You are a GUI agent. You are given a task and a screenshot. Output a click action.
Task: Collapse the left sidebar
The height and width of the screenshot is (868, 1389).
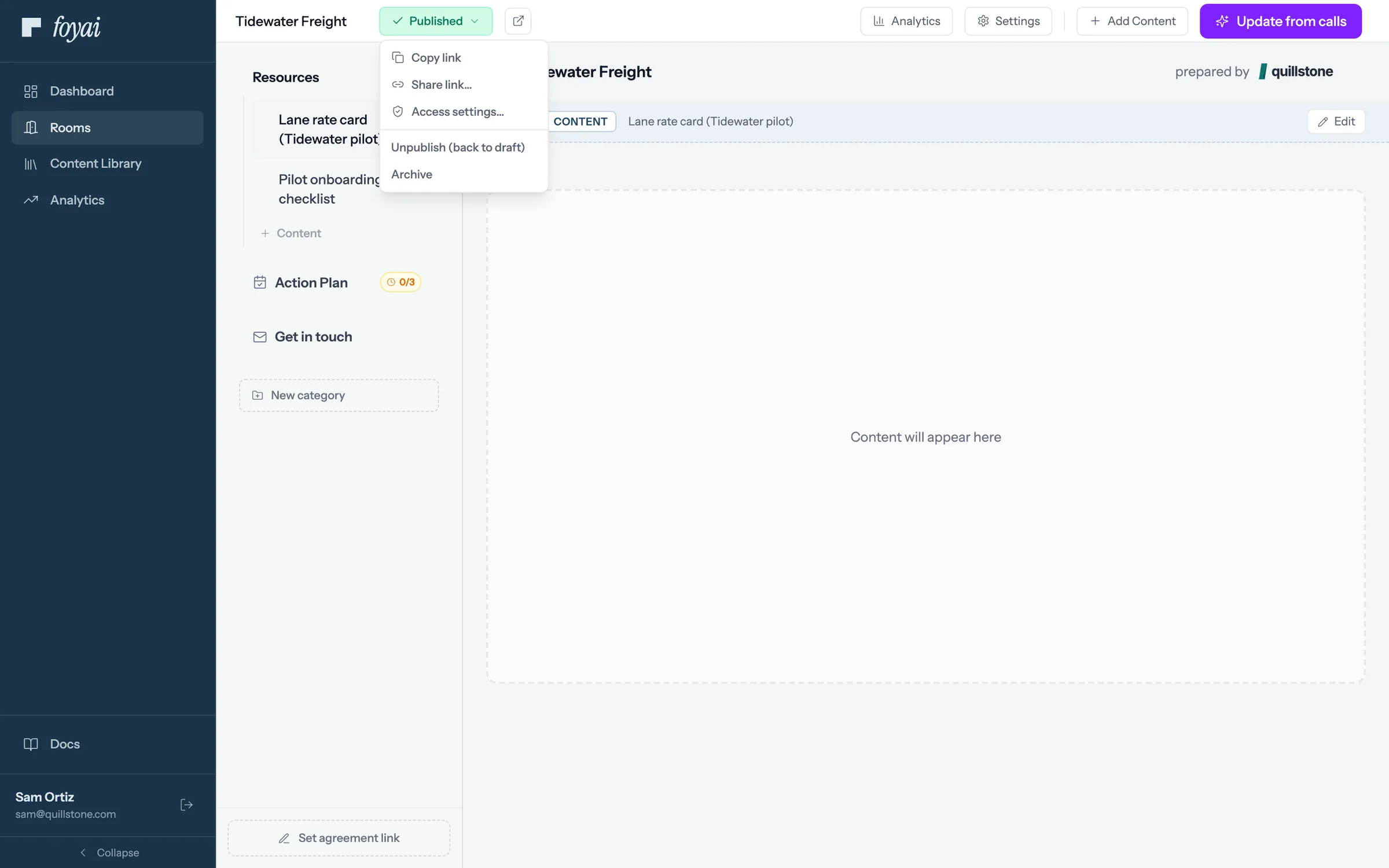[108, 852]
